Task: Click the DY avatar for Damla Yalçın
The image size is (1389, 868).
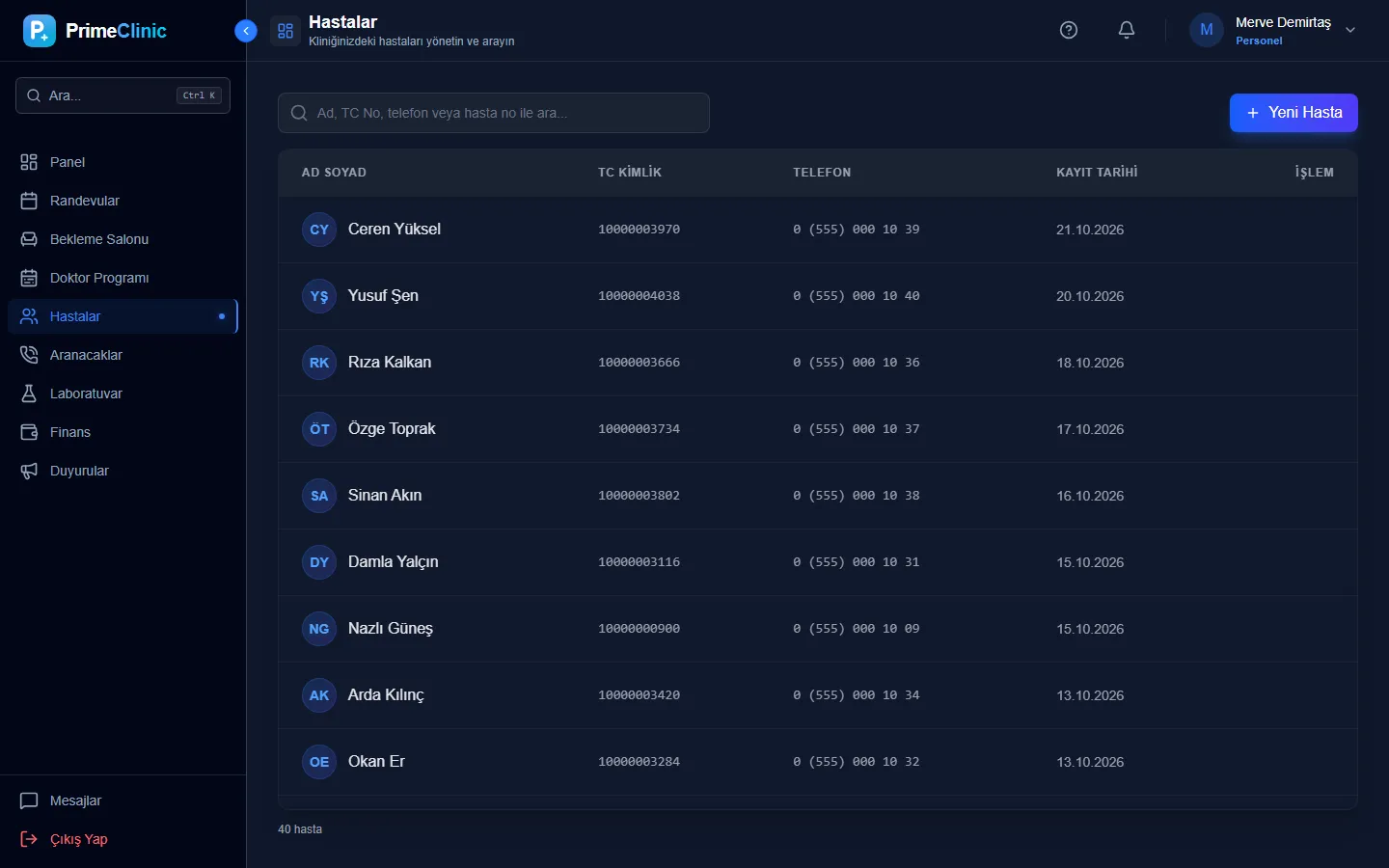Action: click(319, 562)
